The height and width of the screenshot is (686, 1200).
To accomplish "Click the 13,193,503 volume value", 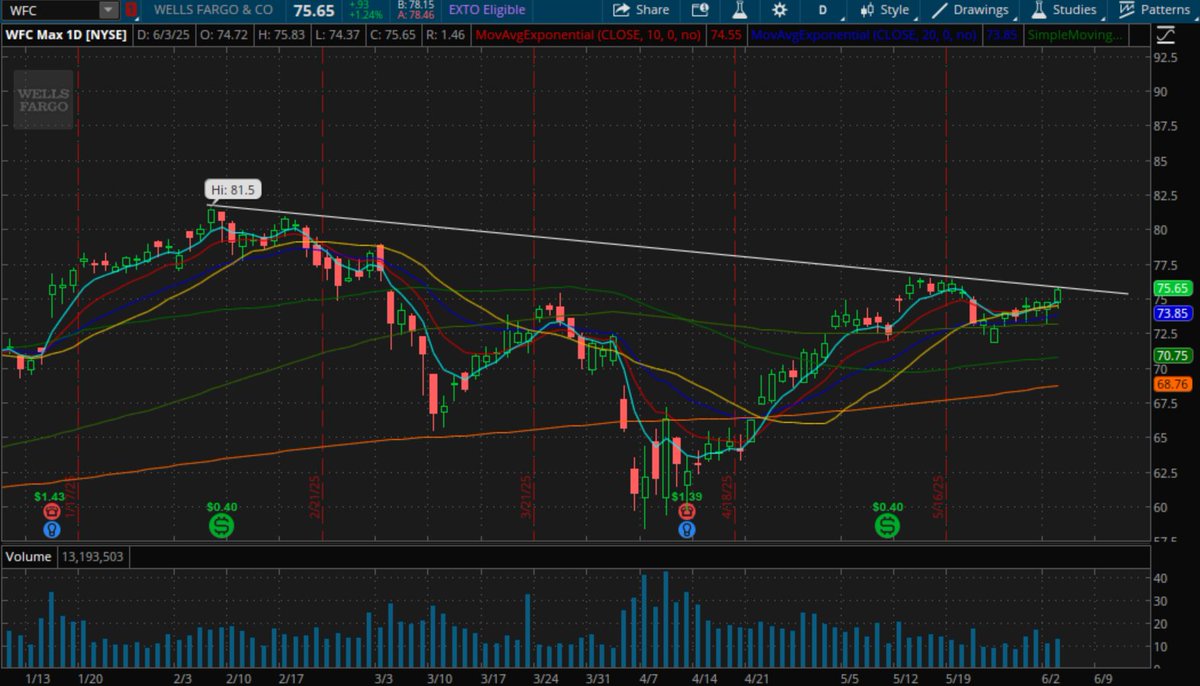I will coord(92,557).
